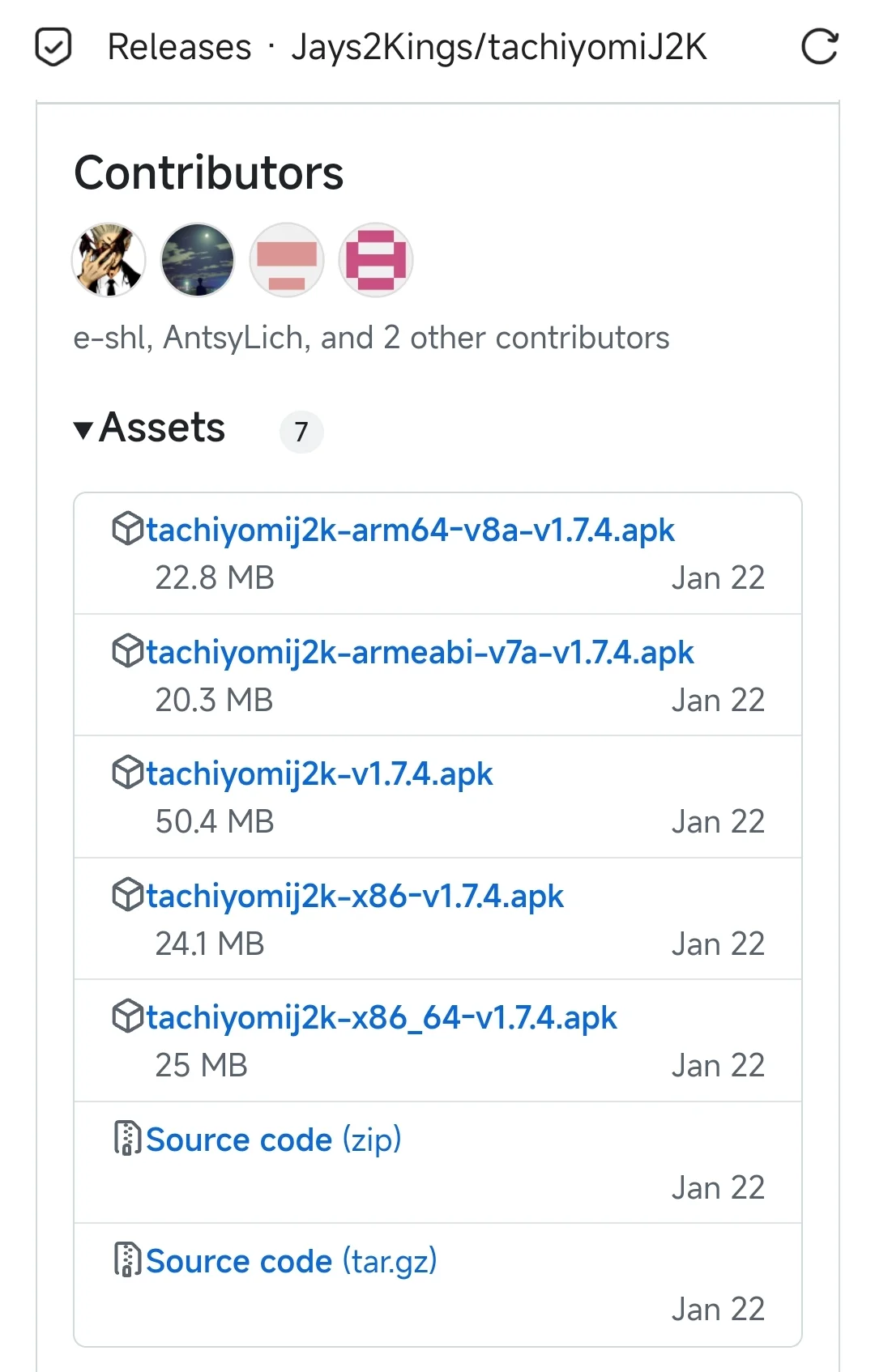This screenshot has height=1372, width=875.
Task: Click package icon beside x86-v1.7.4 apk
Action: point(127,895)
